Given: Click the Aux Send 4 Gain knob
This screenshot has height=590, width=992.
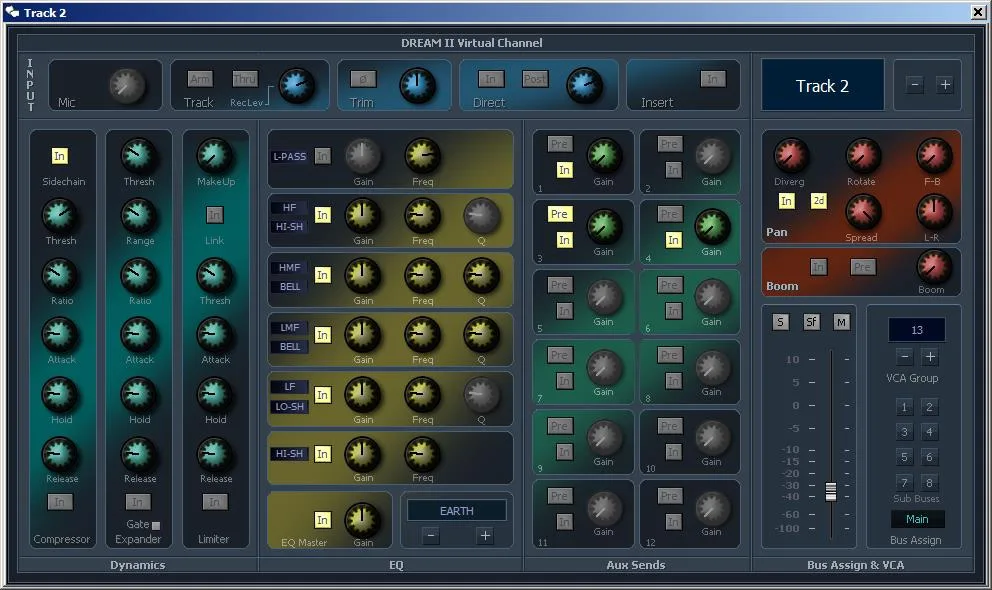Looking at the screenshot, I should click(712, 226).
